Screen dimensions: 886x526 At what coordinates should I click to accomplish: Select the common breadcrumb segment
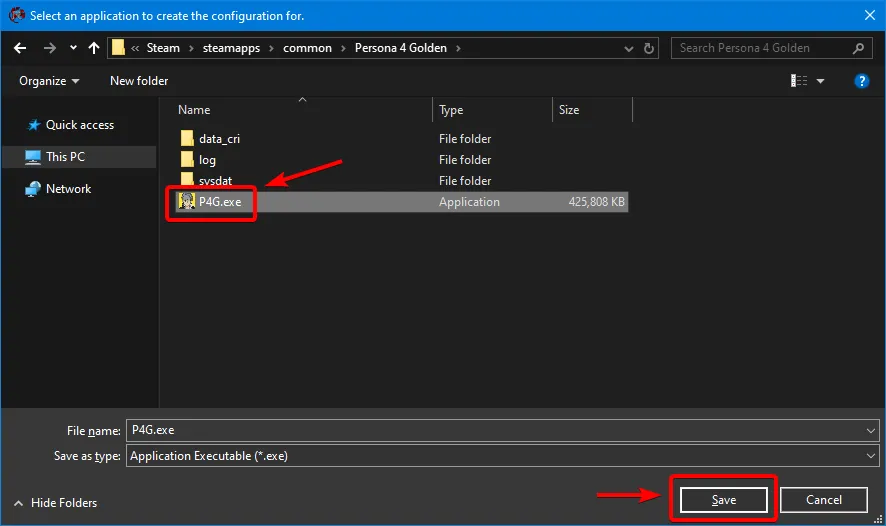point(307,48)
